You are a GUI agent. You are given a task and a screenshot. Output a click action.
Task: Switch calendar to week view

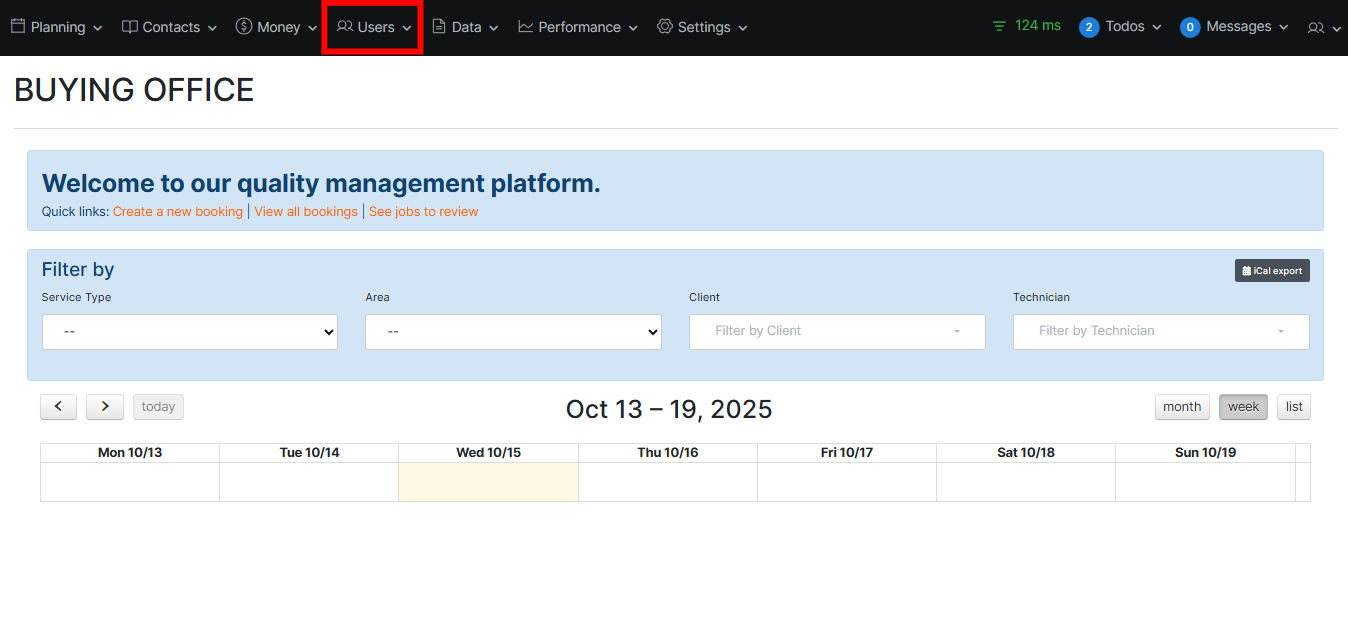point(1243,407)
